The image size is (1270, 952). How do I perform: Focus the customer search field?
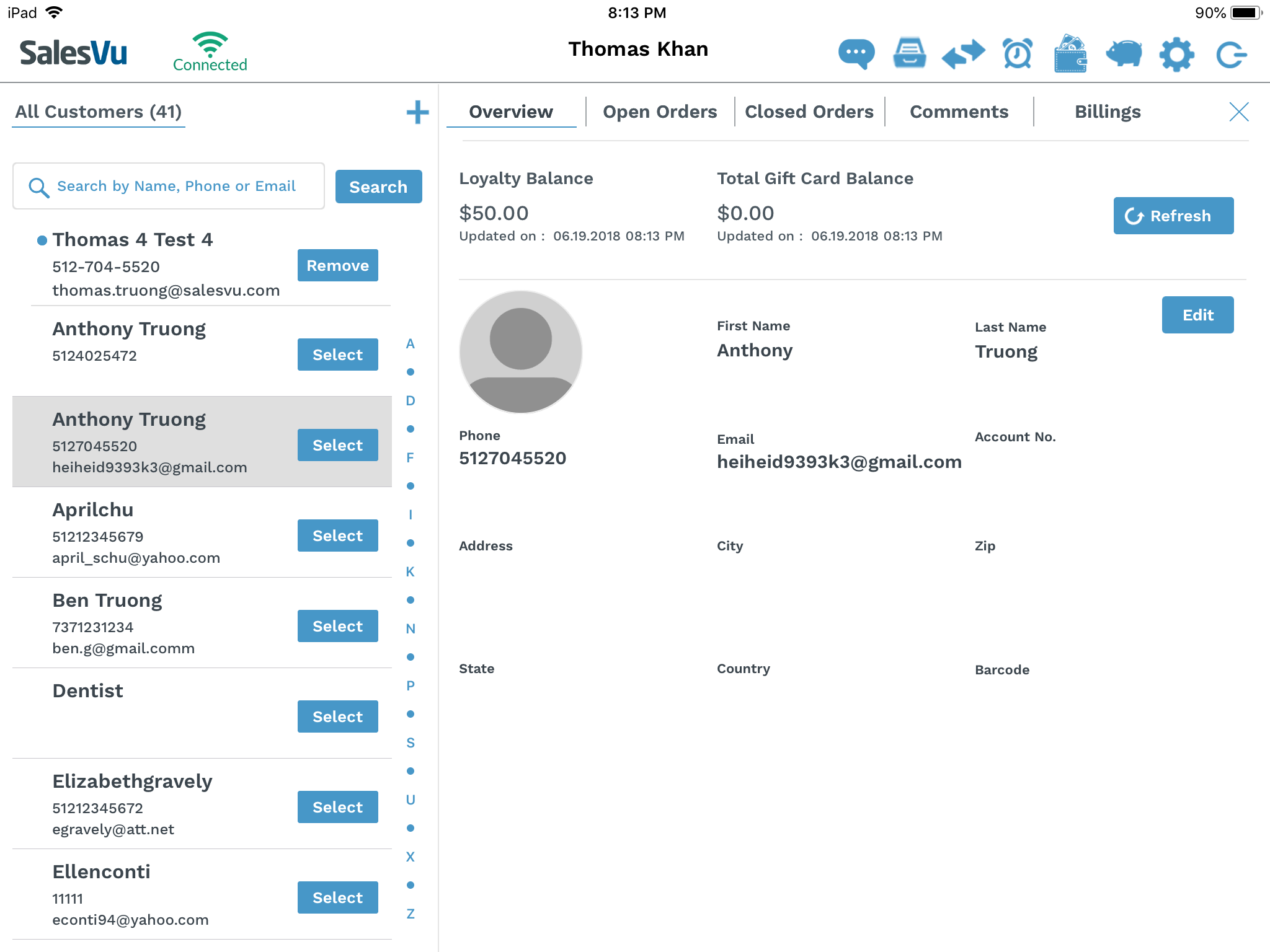(176, 187)
